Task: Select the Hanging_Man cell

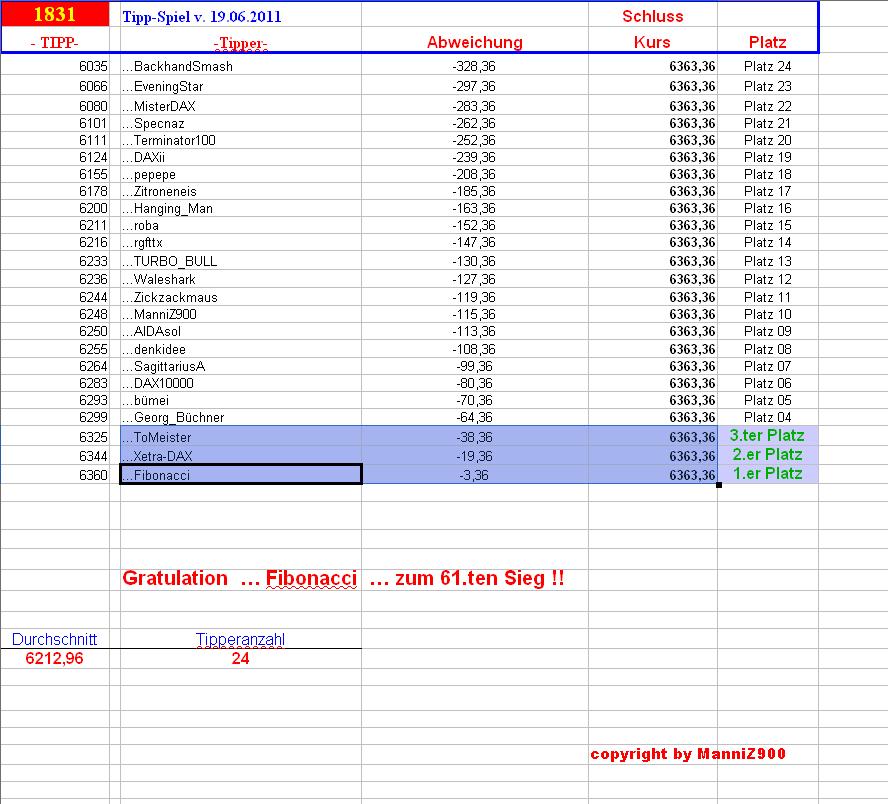Action: (x=241, y=208)
